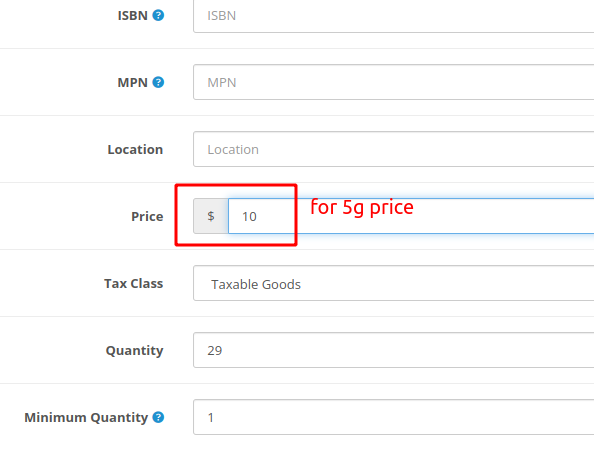
Task: Click the Tax Class label
Action: (134, 283)
